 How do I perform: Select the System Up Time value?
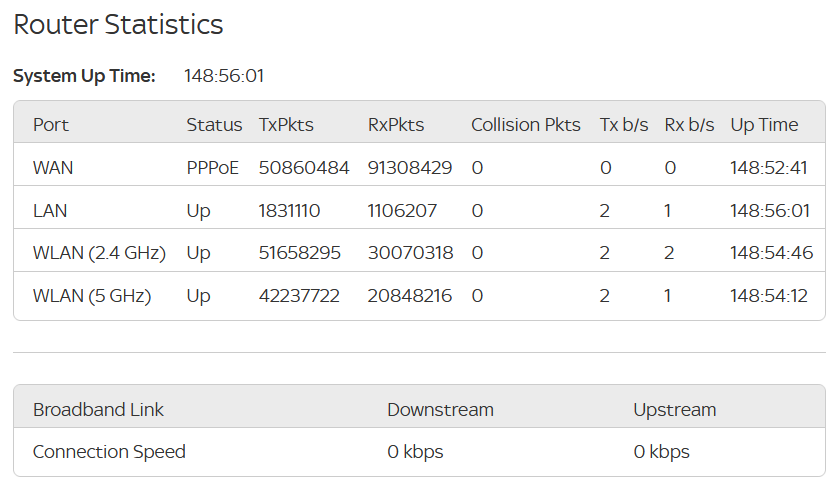[224, 76]
